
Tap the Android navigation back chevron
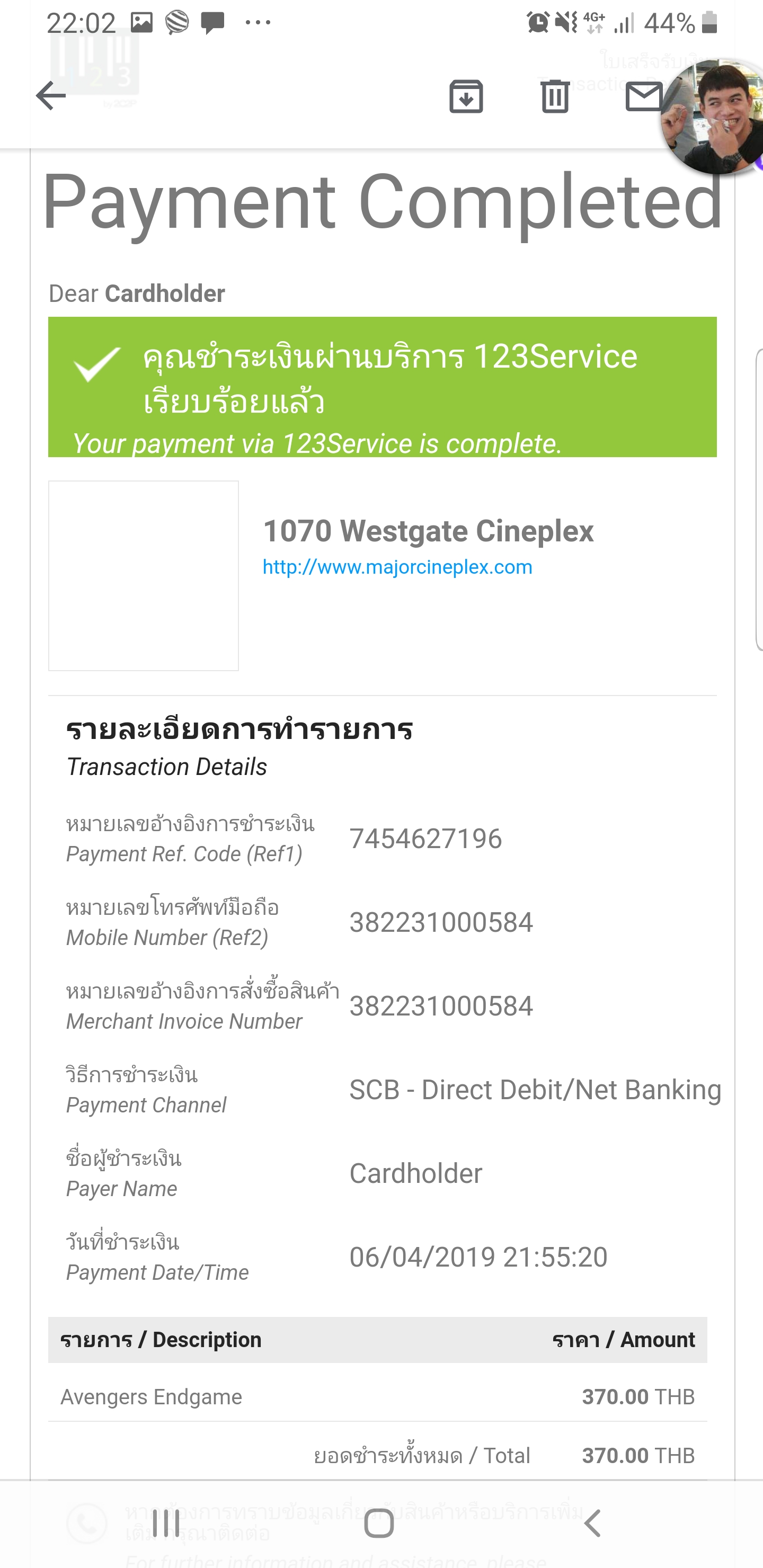tap(592, 1524)
